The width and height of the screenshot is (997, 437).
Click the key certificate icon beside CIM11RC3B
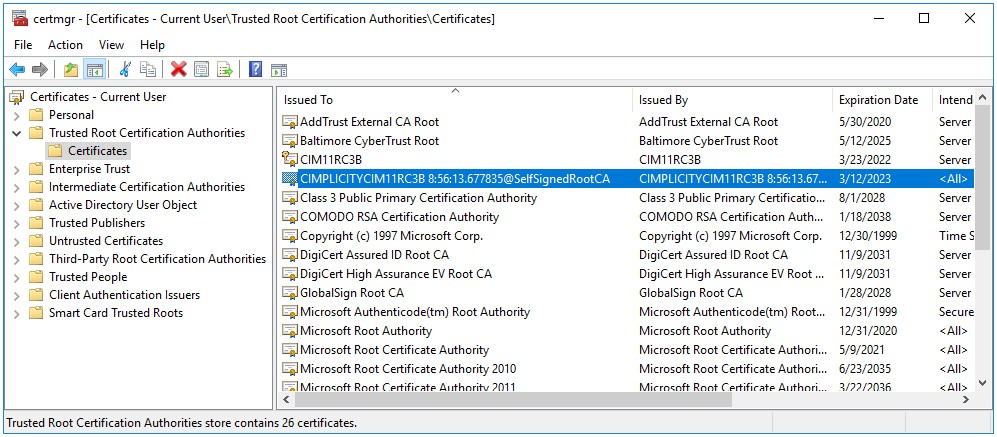point(290,160)
